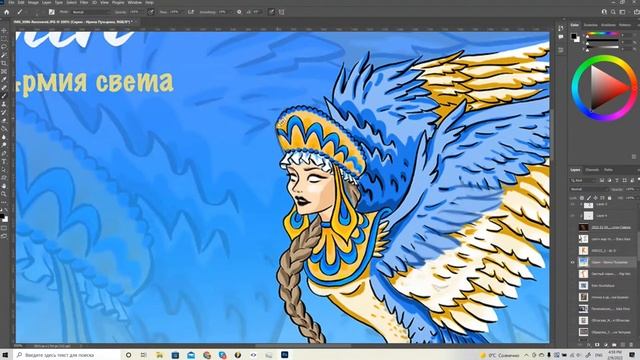Image resolution: width=640 pixels, height=360 pixels.
Task: Lock layer position using move-cross icon
Action: tap(595, 198)
